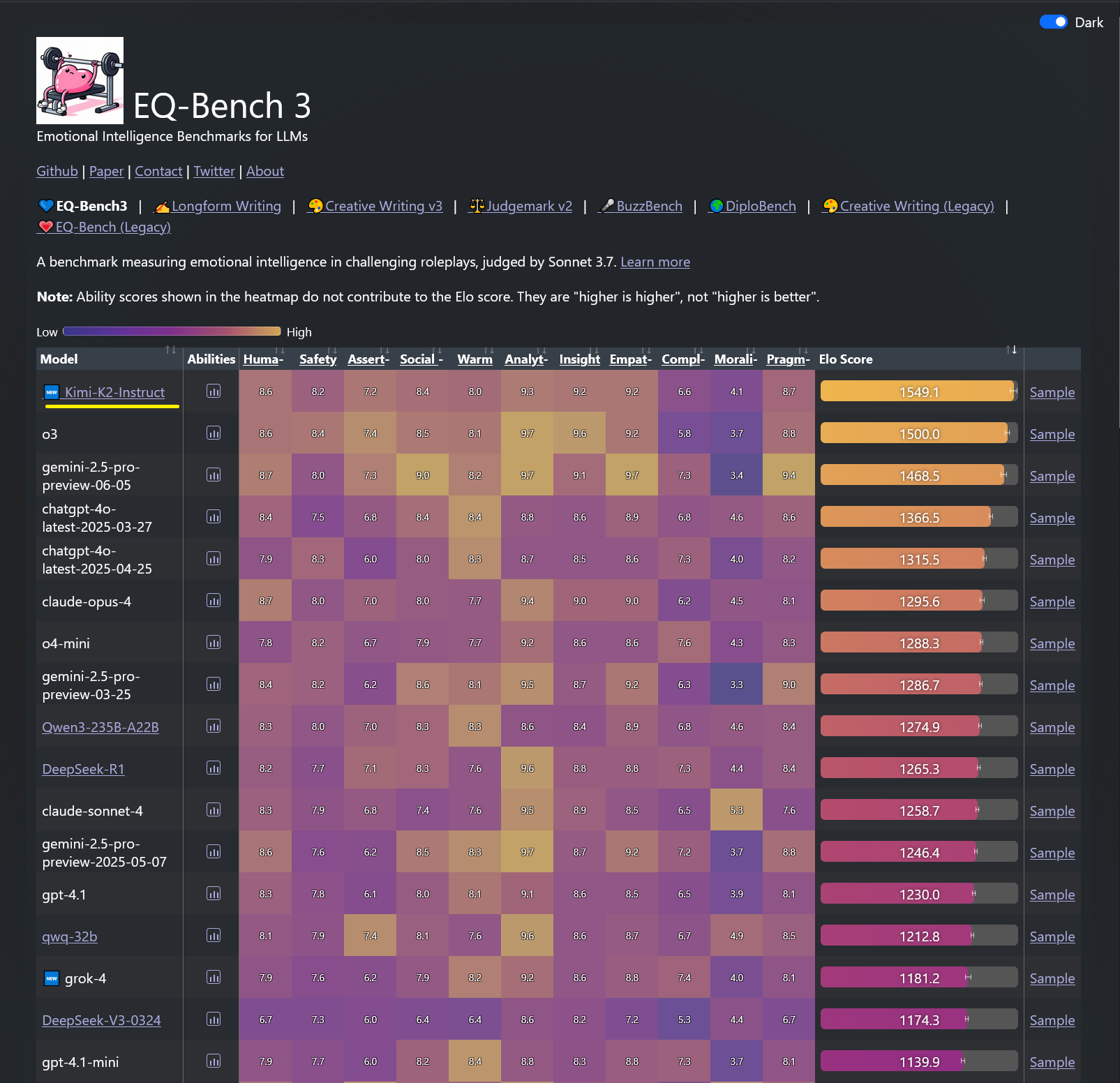The width and height of the screenshot is (1120, 1083).
Task: Open abilities chart for DeepSeek-R1
Action: 214,768
